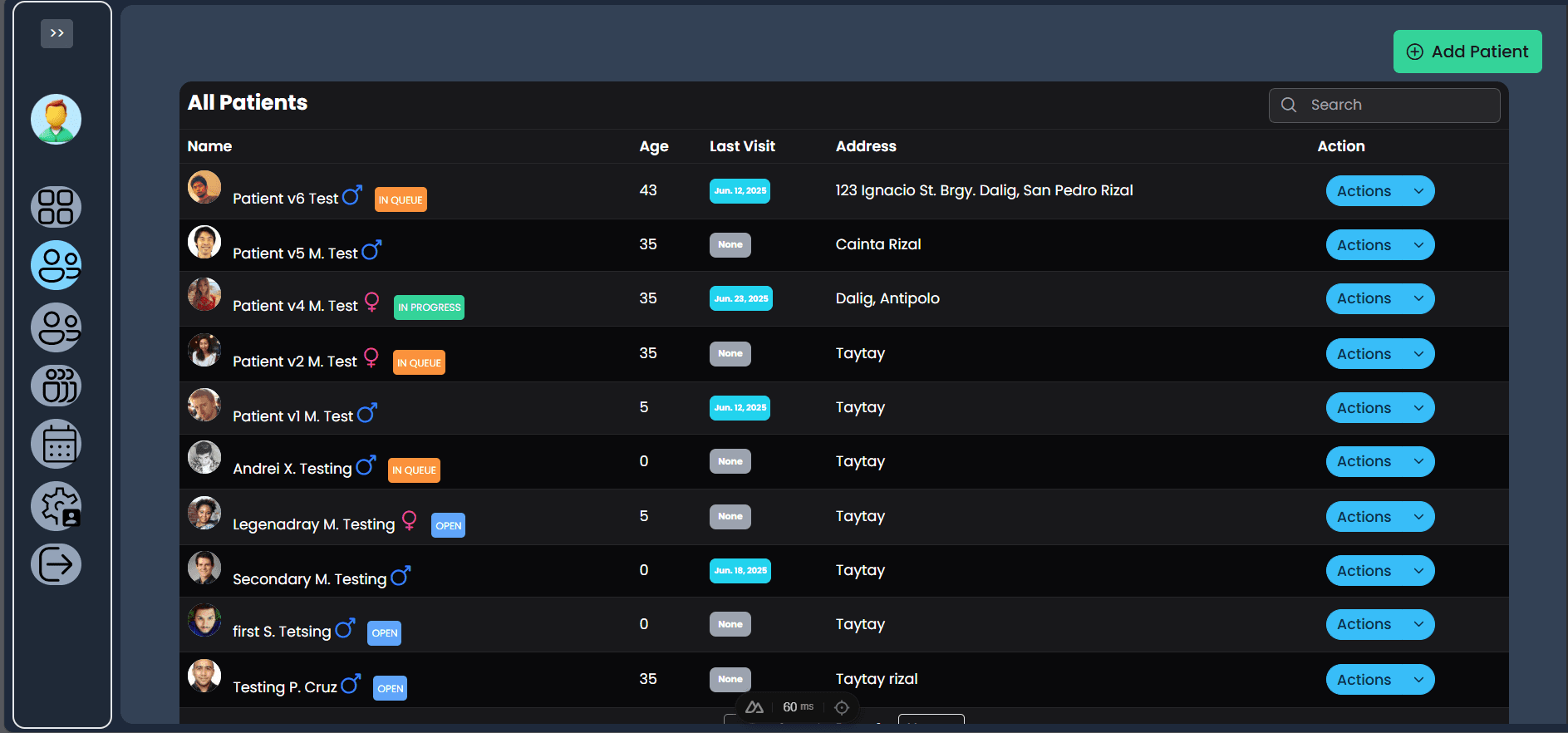The image size is (1568, 733).
Task: Expand the Actions menu for Testing P. Cruz
Action: [1380, 680]
